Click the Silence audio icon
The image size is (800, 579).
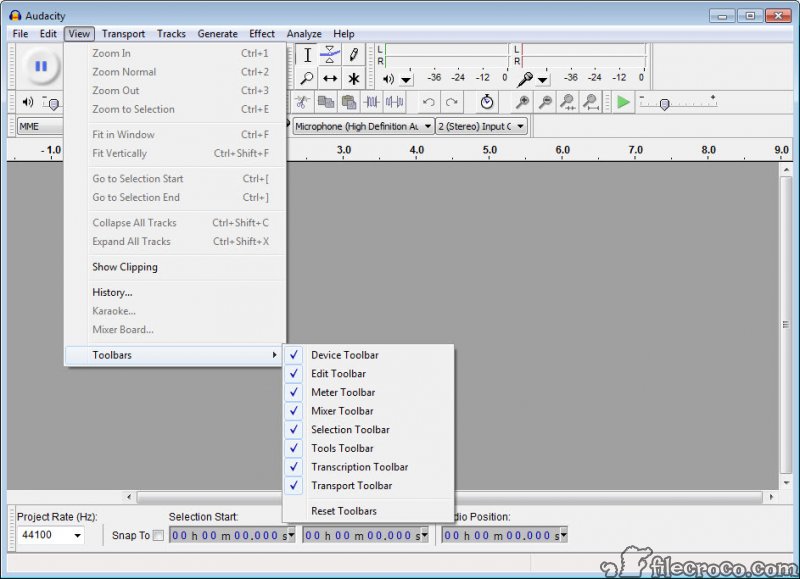394,102
